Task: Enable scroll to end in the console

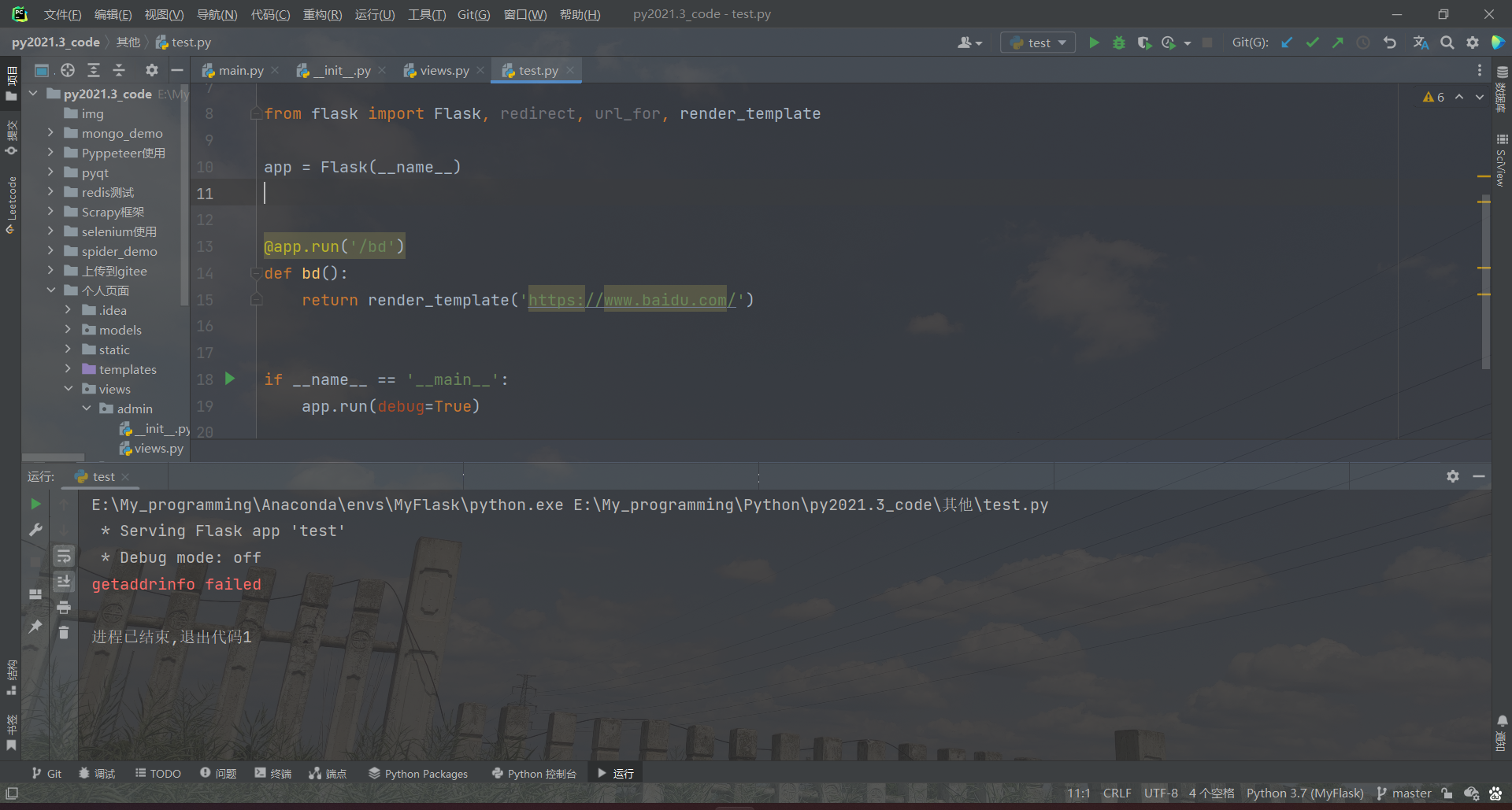Action: click(64, 582)
